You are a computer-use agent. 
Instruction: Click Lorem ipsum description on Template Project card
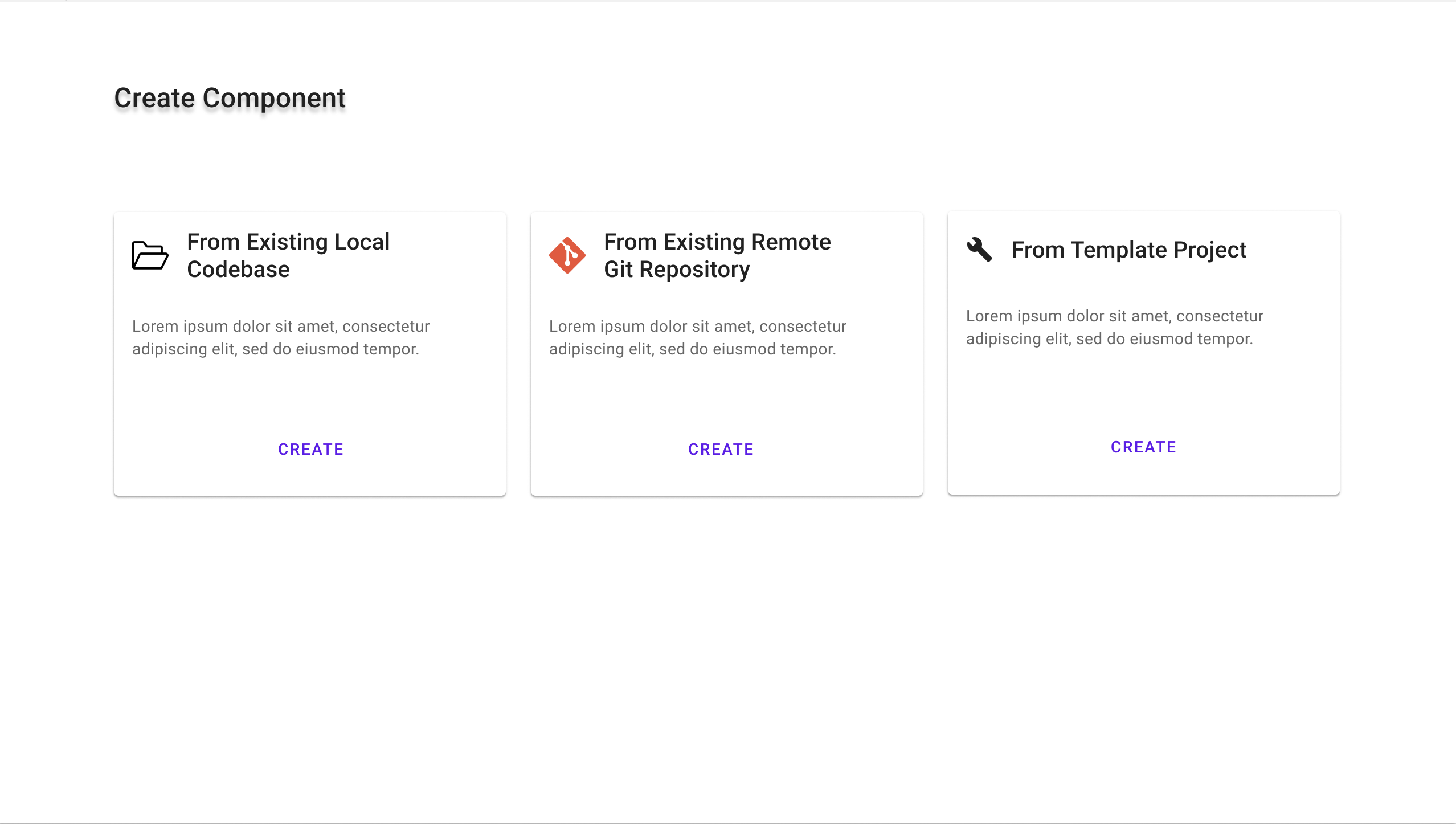(x=1115, y=327)
